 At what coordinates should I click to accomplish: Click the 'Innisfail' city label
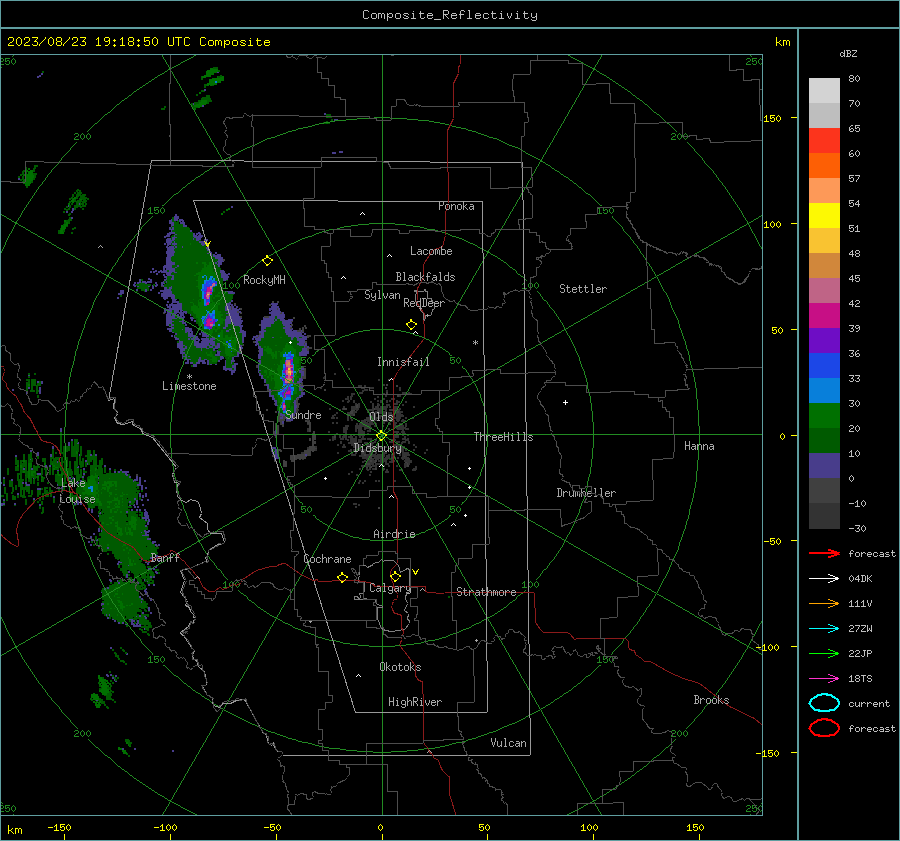pyautogui.click(x=403, y=362)
